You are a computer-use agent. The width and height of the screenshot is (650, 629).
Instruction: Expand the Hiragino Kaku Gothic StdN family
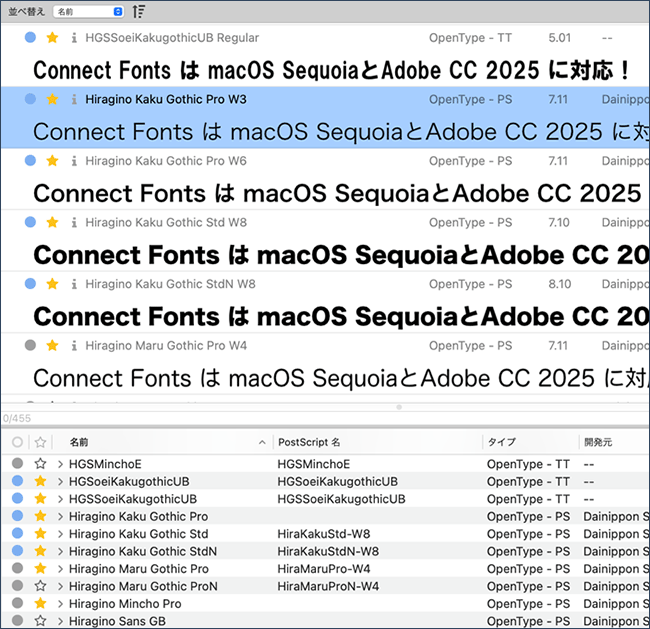60,551
